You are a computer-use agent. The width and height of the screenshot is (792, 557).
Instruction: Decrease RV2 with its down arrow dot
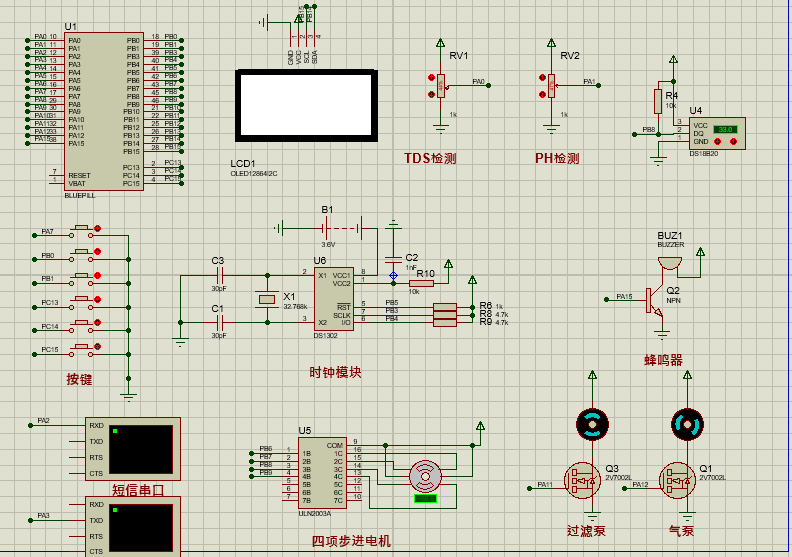pyautogui.click(x=542, y=94)
